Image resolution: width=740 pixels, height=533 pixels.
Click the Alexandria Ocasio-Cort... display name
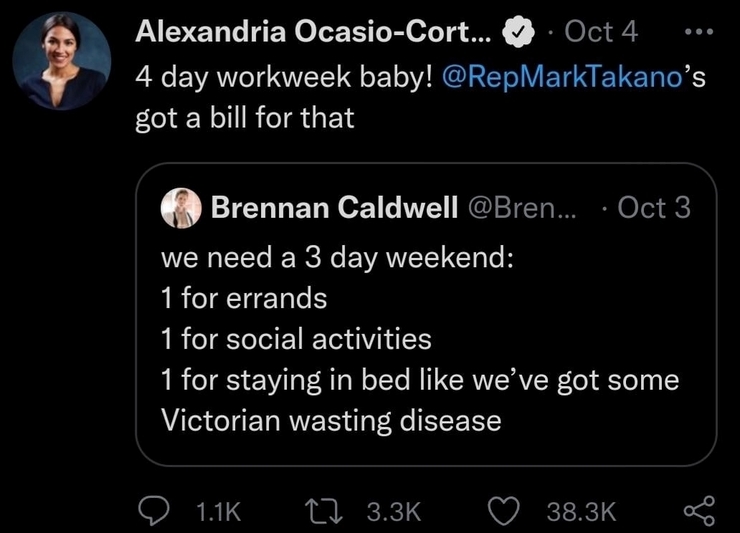pyautogui.click(x=313, y=32)
